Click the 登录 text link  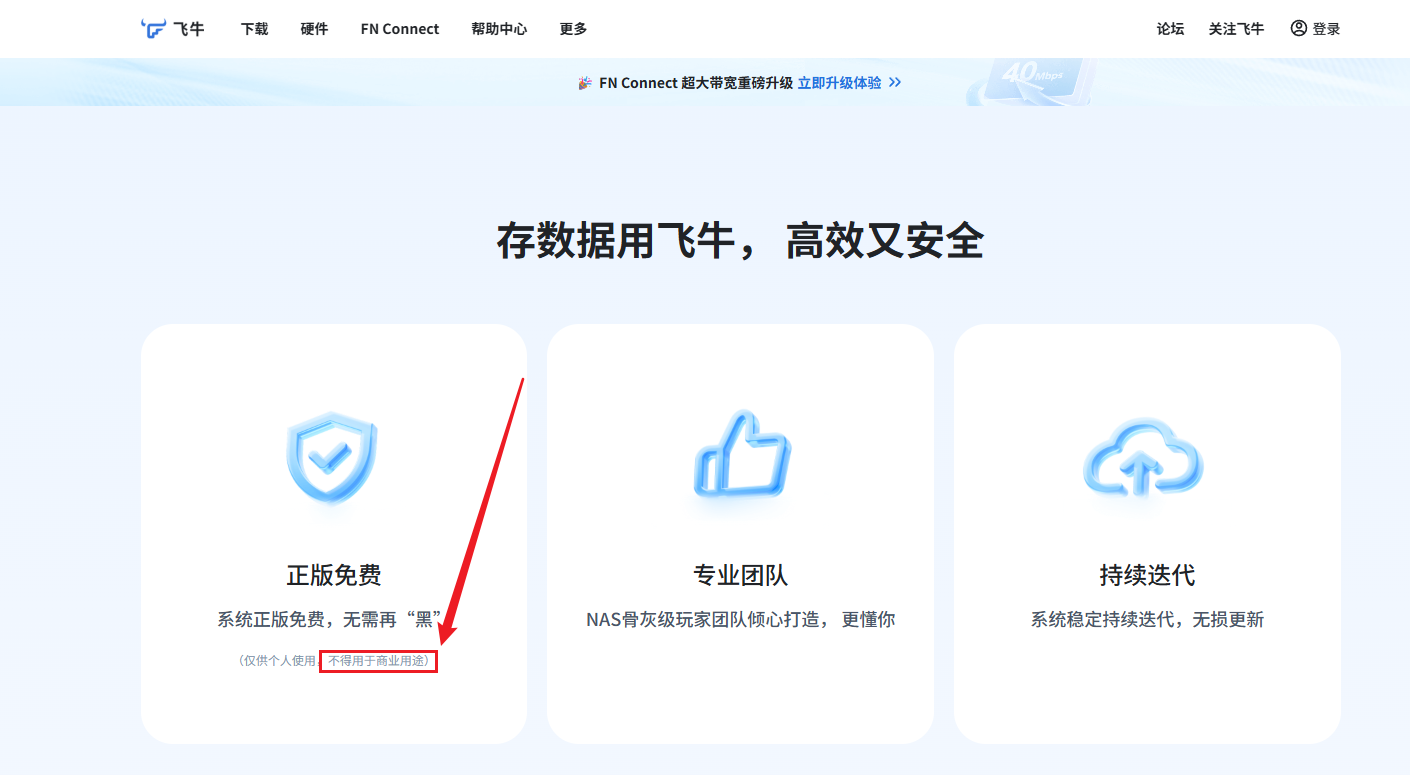pyautogui.click(x=1326, y=29)
